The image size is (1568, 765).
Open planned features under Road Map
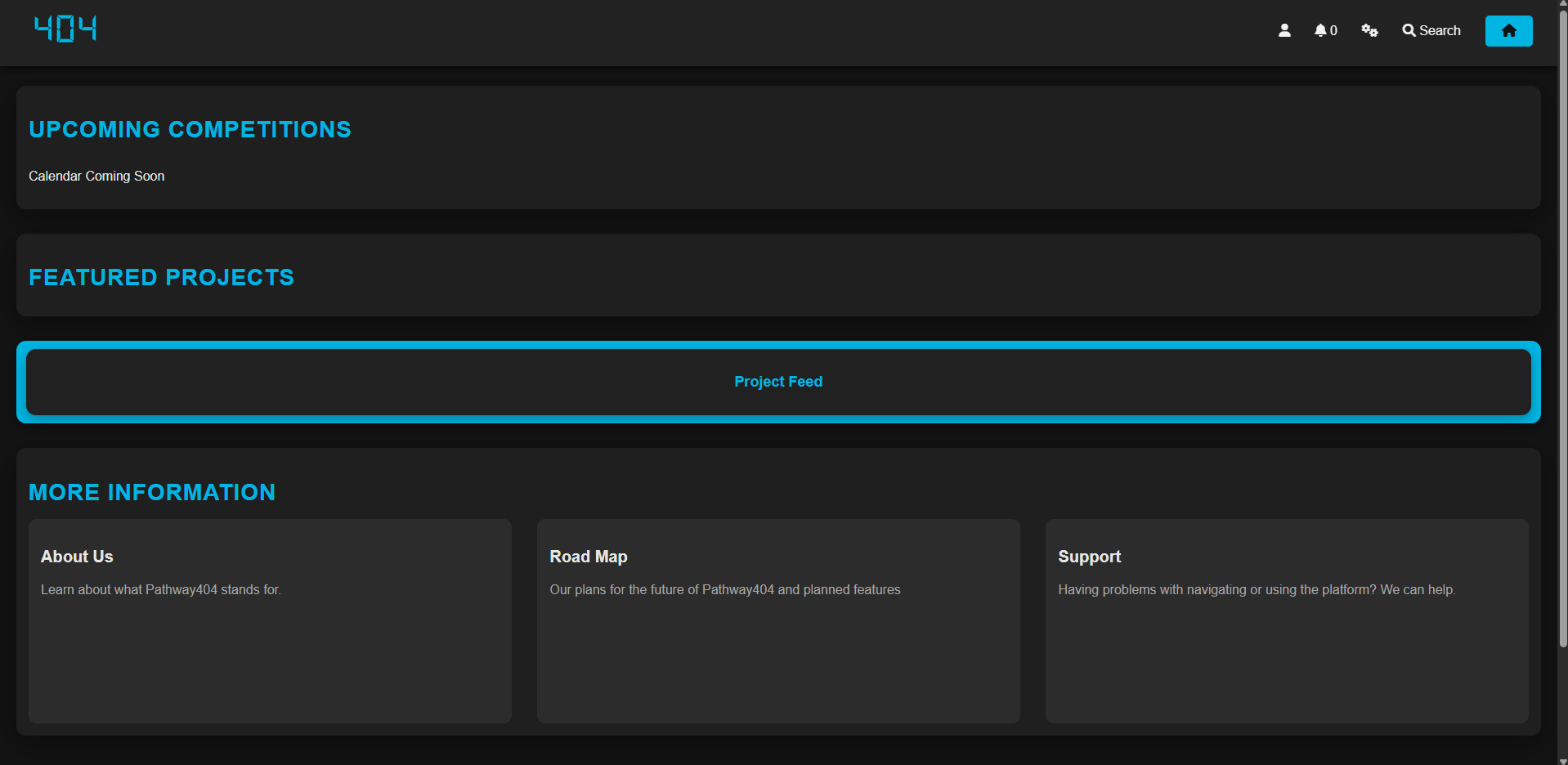tap(725, 589)
